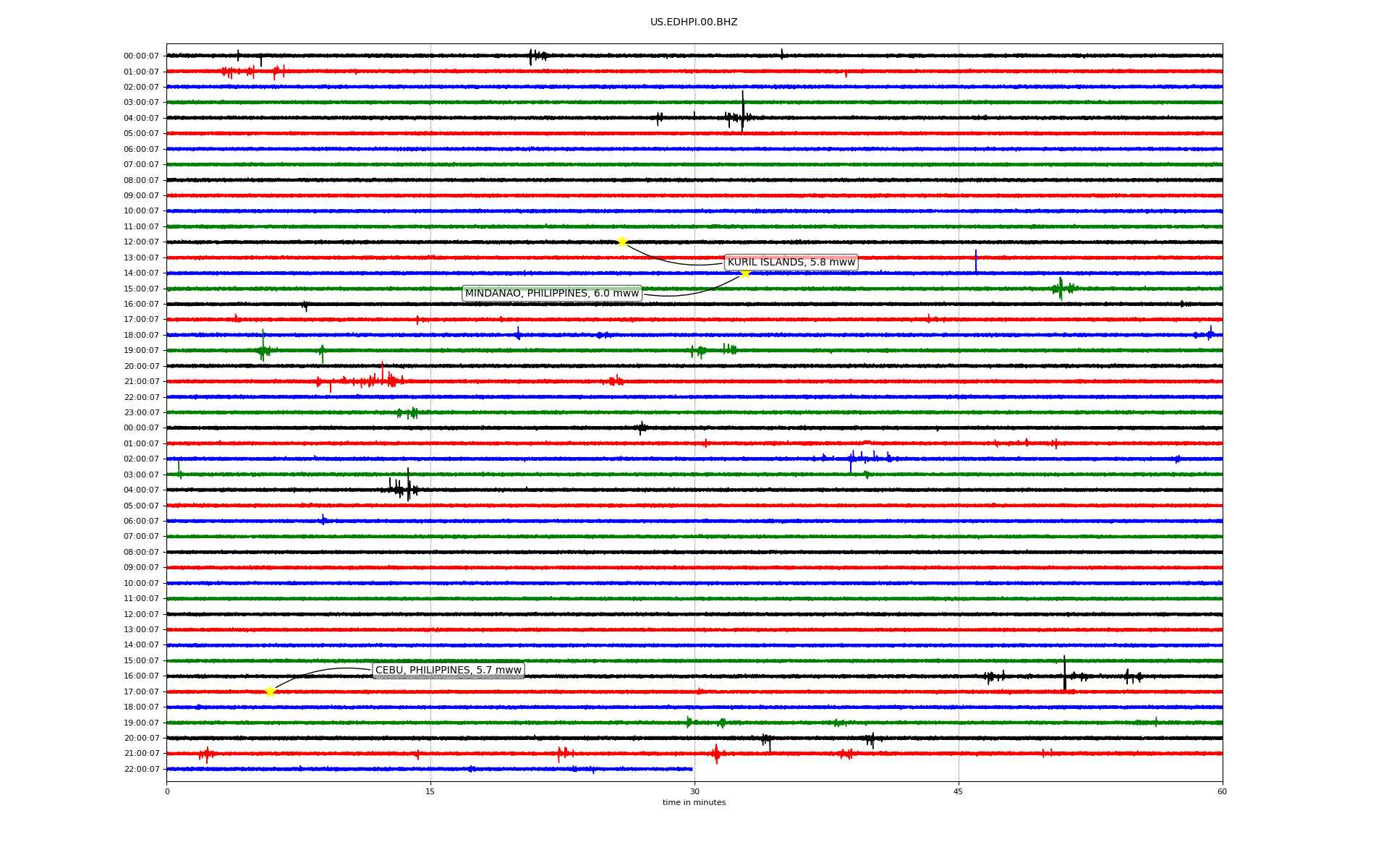Click the last 22:00:07 time label at bottom
Viewport: 1389px width, 868px height.
tap(141, 769)
